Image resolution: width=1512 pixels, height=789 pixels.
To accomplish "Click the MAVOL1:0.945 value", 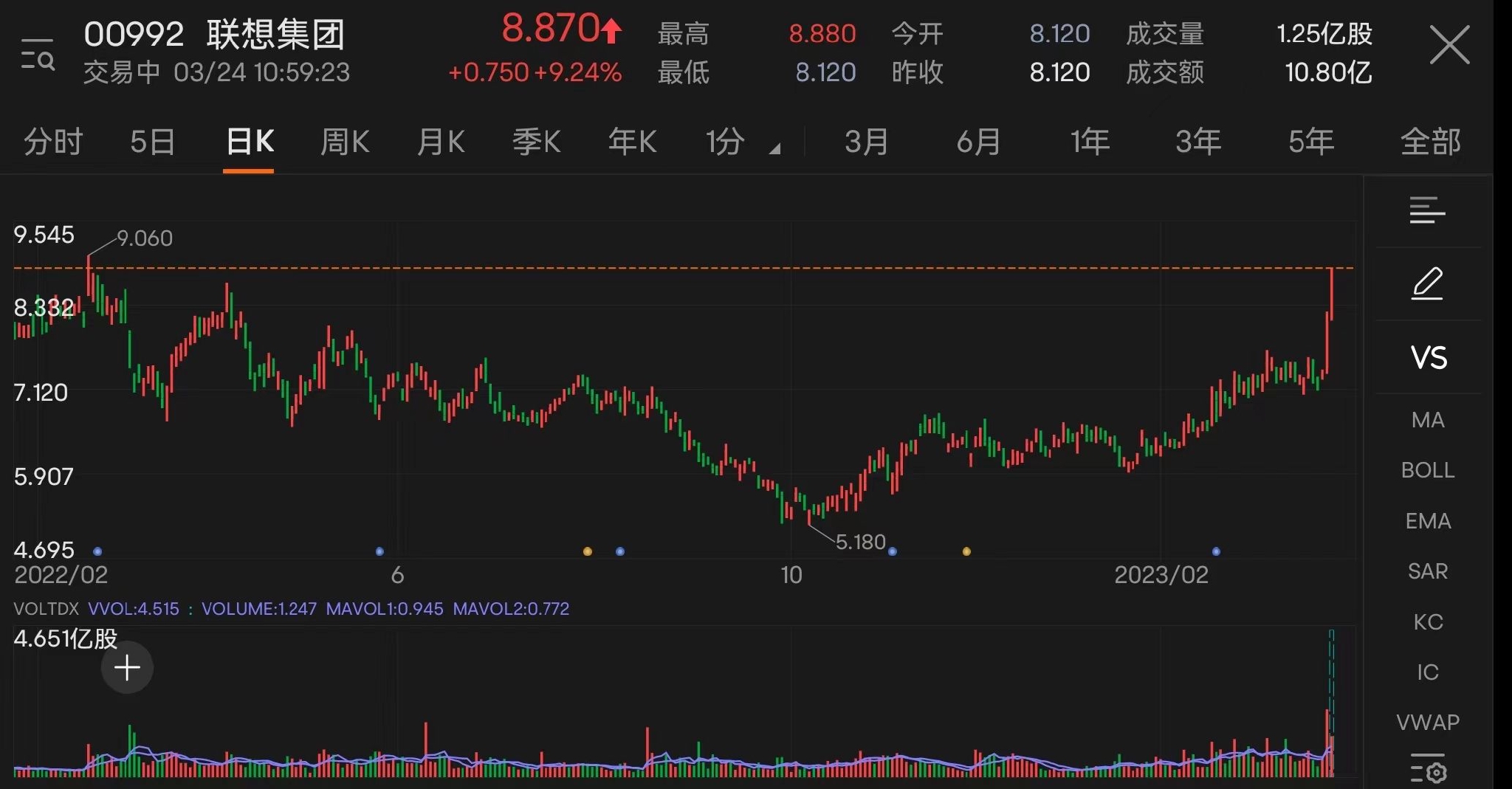I will pos(385,609).
